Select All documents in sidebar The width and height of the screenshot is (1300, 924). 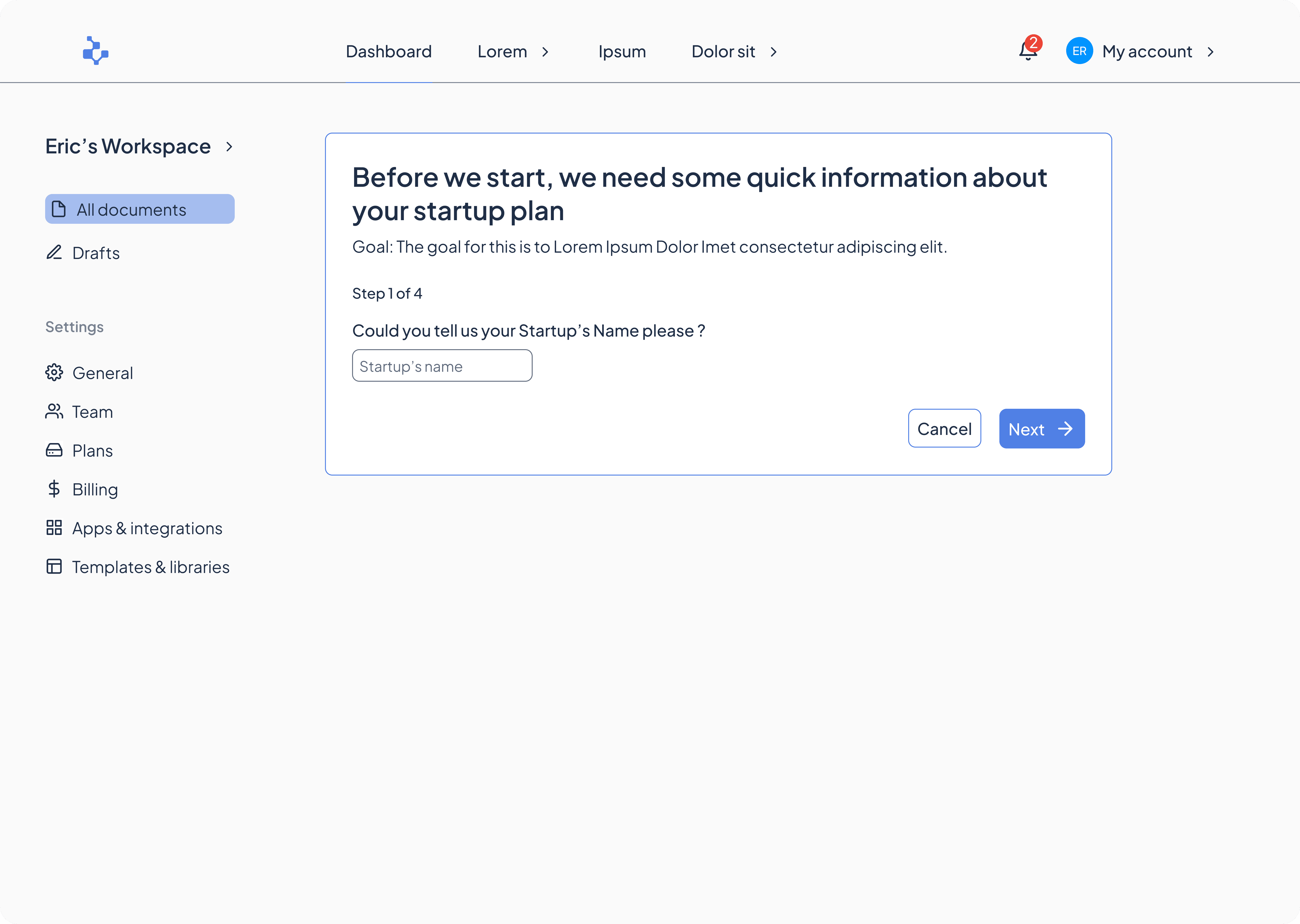[140, 209]
